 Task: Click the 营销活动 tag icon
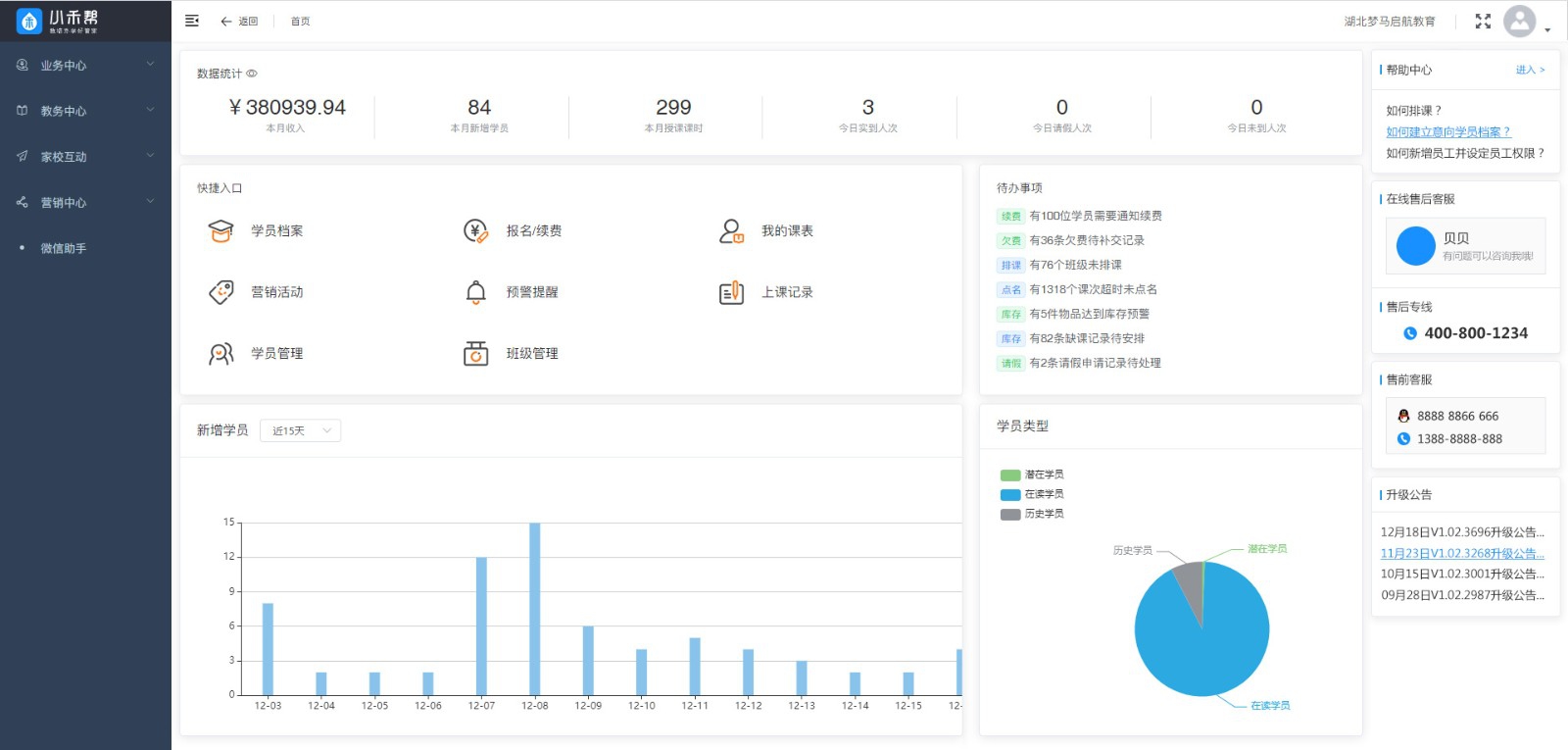tap(221, 292)
